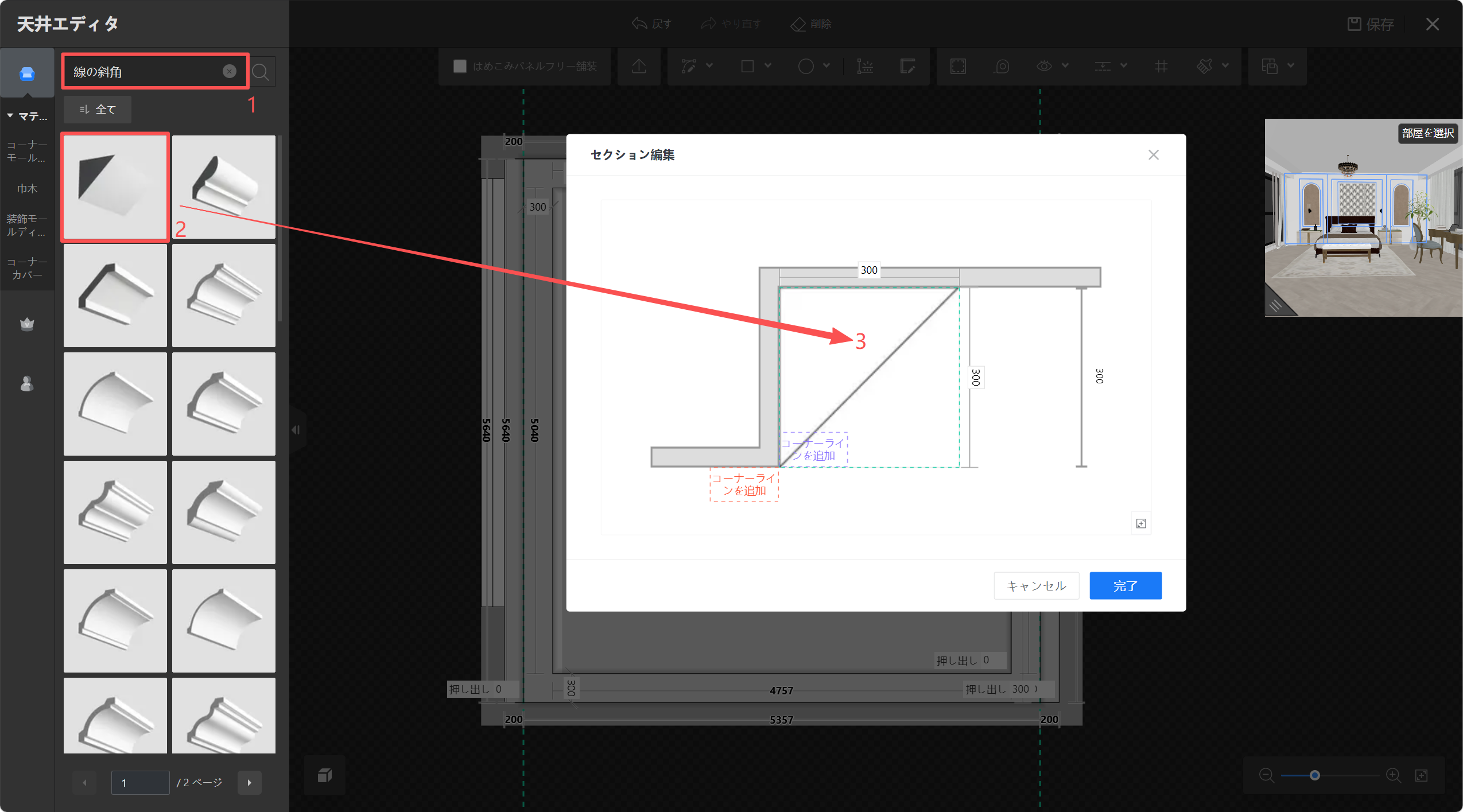Viewport: 1463px width, 812px height.
Task: Open the copy layers dropdown arrow
Action: 1291,66
